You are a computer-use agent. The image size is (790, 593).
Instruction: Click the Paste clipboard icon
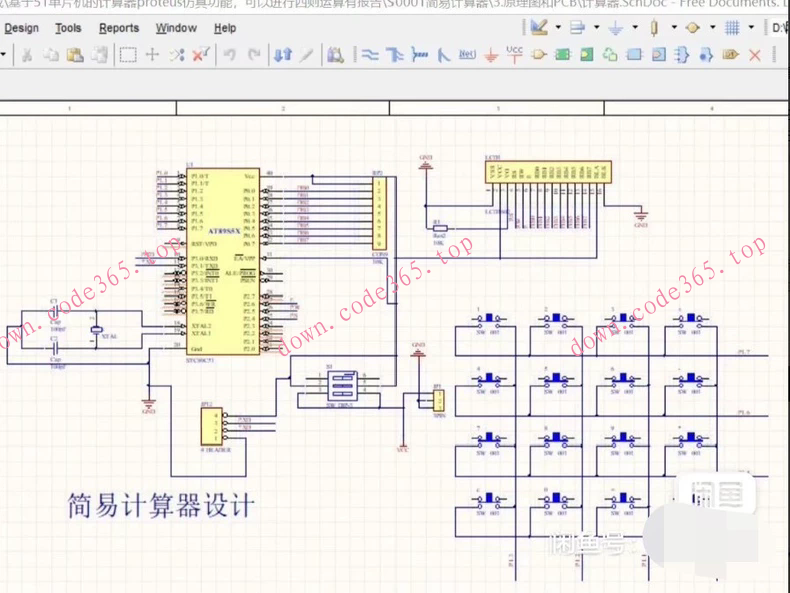tap(75, 55)
